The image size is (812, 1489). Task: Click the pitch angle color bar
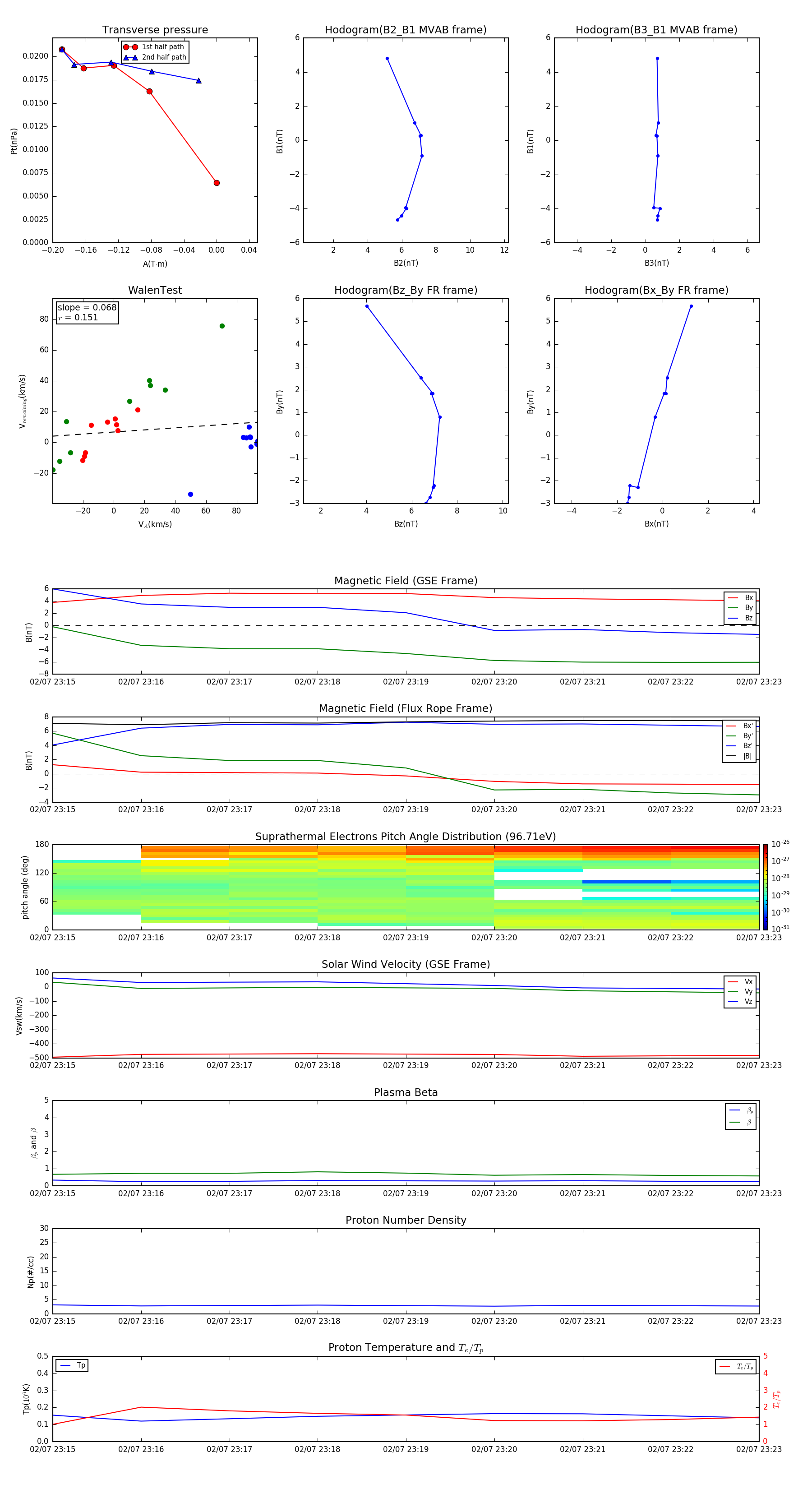click(x=765, y=887)
